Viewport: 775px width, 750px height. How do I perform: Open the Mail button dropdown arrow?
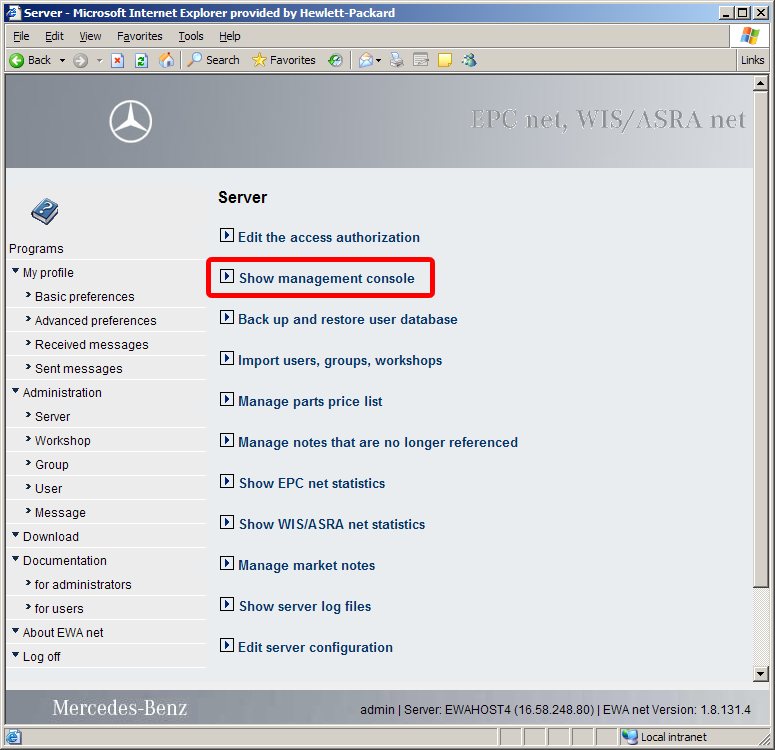(x=379, y=60)
